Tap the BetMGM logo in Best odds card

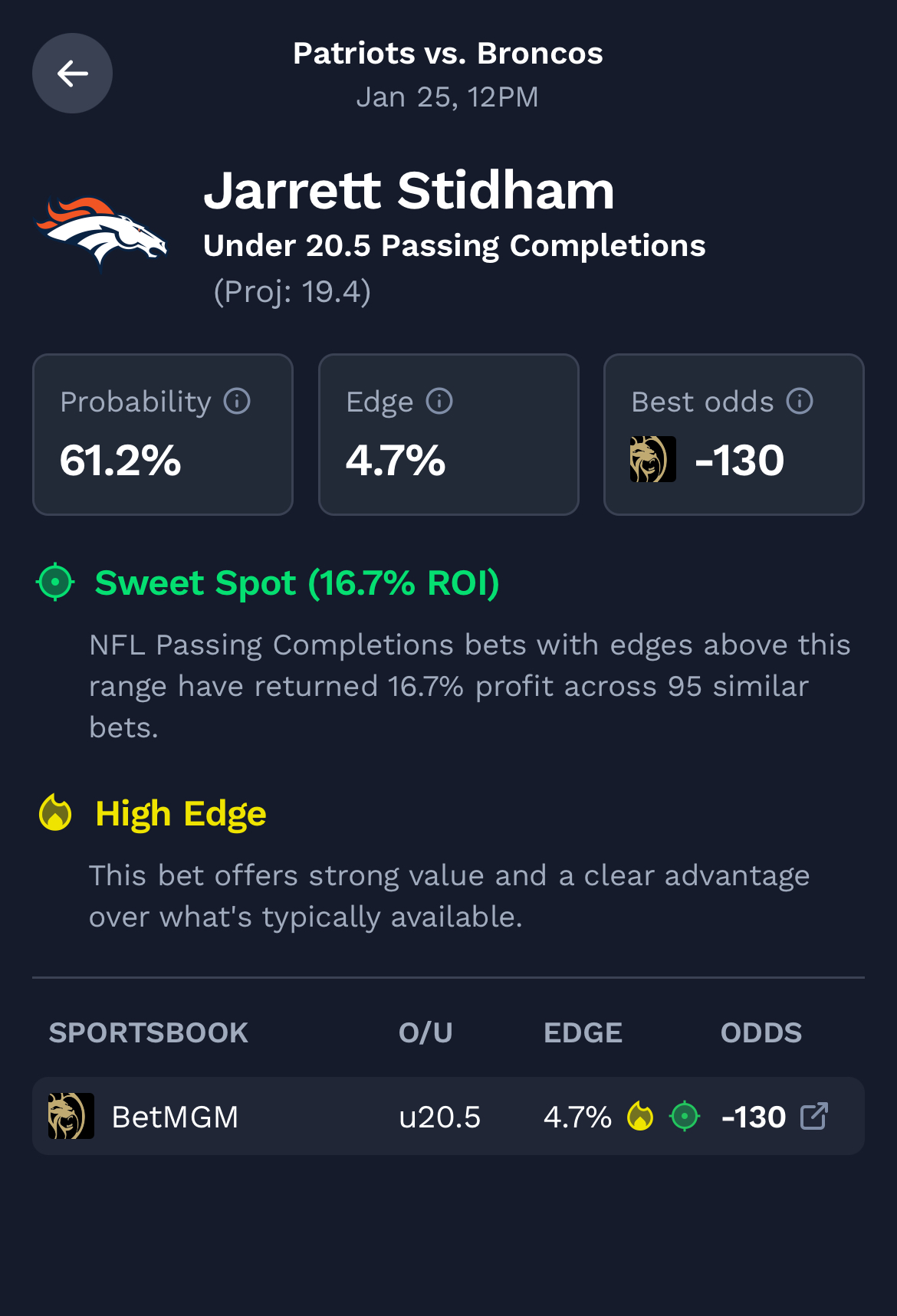pos(652,459)
